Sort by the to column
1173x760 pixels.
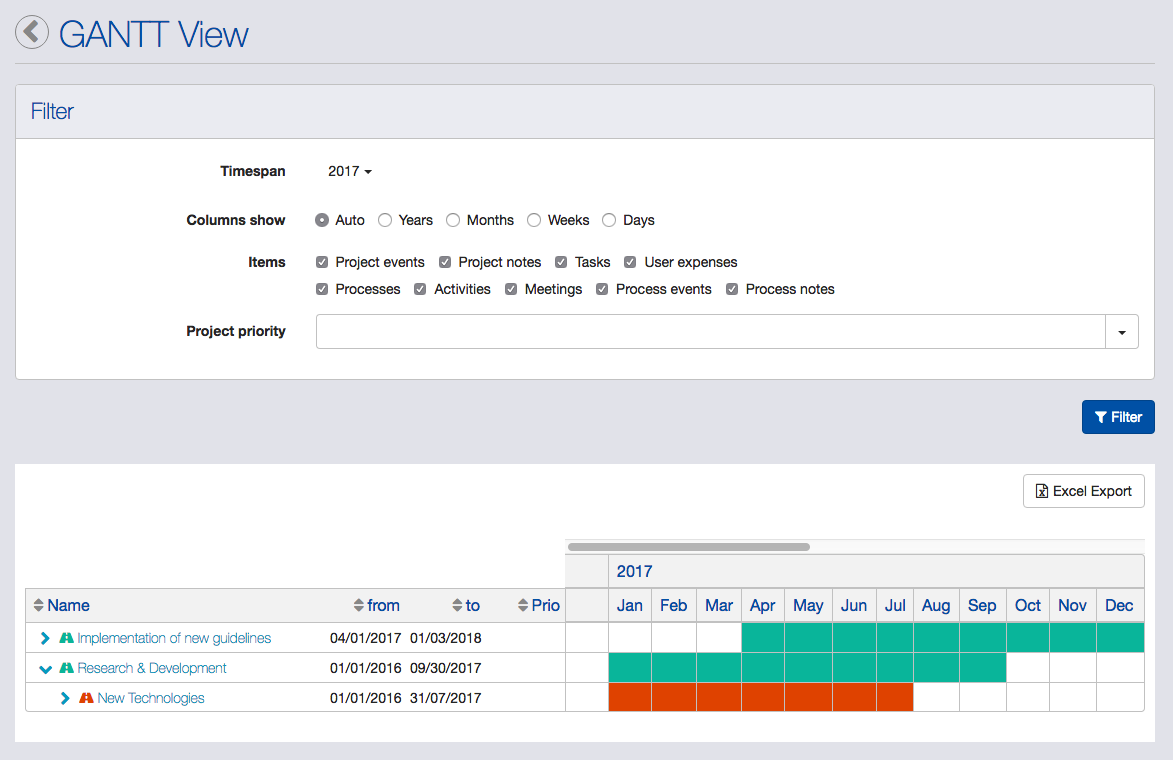coord(466,605)
